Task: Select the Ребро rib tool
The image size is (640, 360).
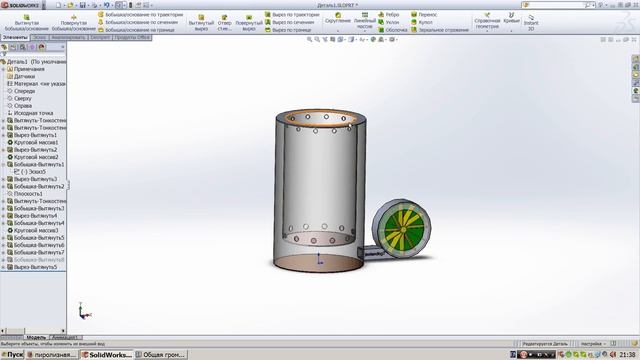Action: click(389, 15)
